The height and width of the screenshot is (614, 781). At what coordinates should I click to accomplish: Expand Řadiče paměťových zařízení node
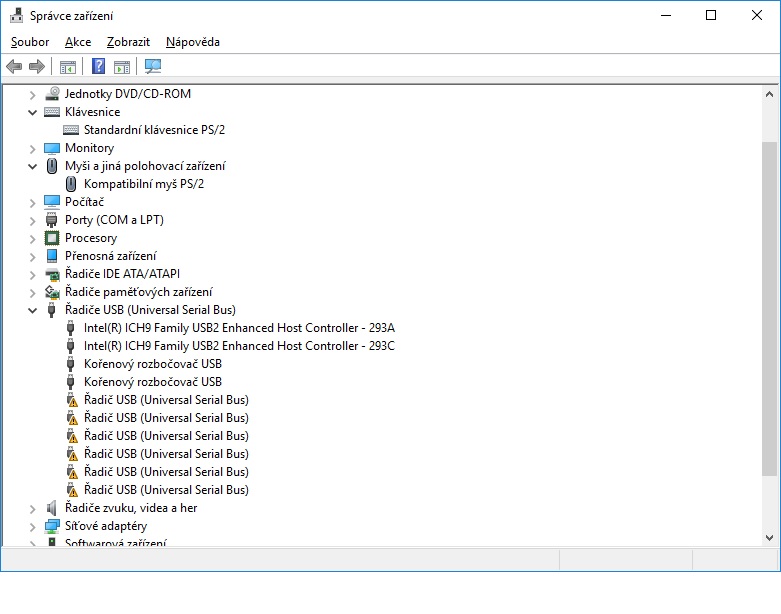(x=32, y=292)
